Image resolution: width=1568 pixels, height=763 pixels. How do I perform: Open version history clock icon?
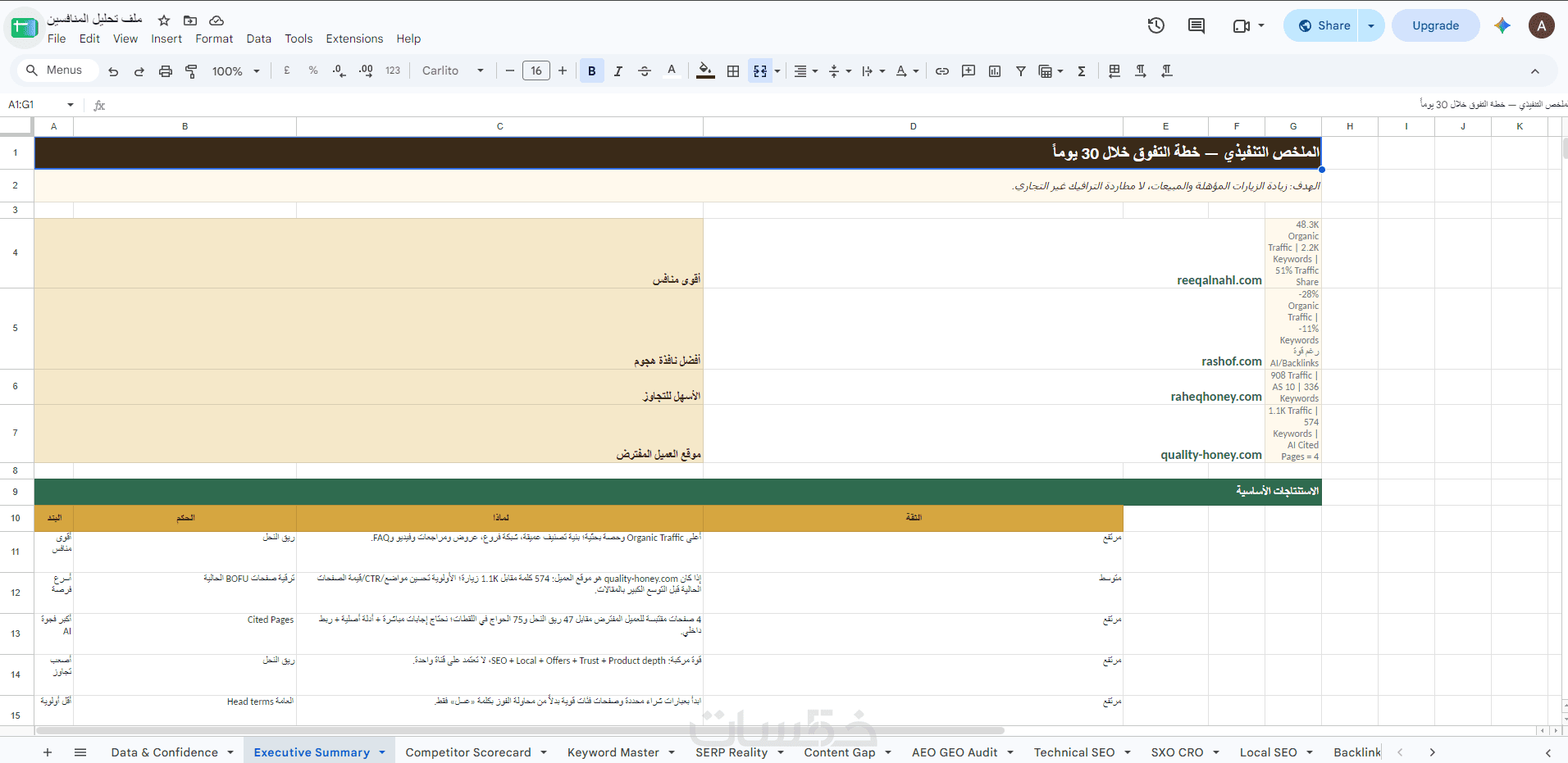coord(1156,25)
